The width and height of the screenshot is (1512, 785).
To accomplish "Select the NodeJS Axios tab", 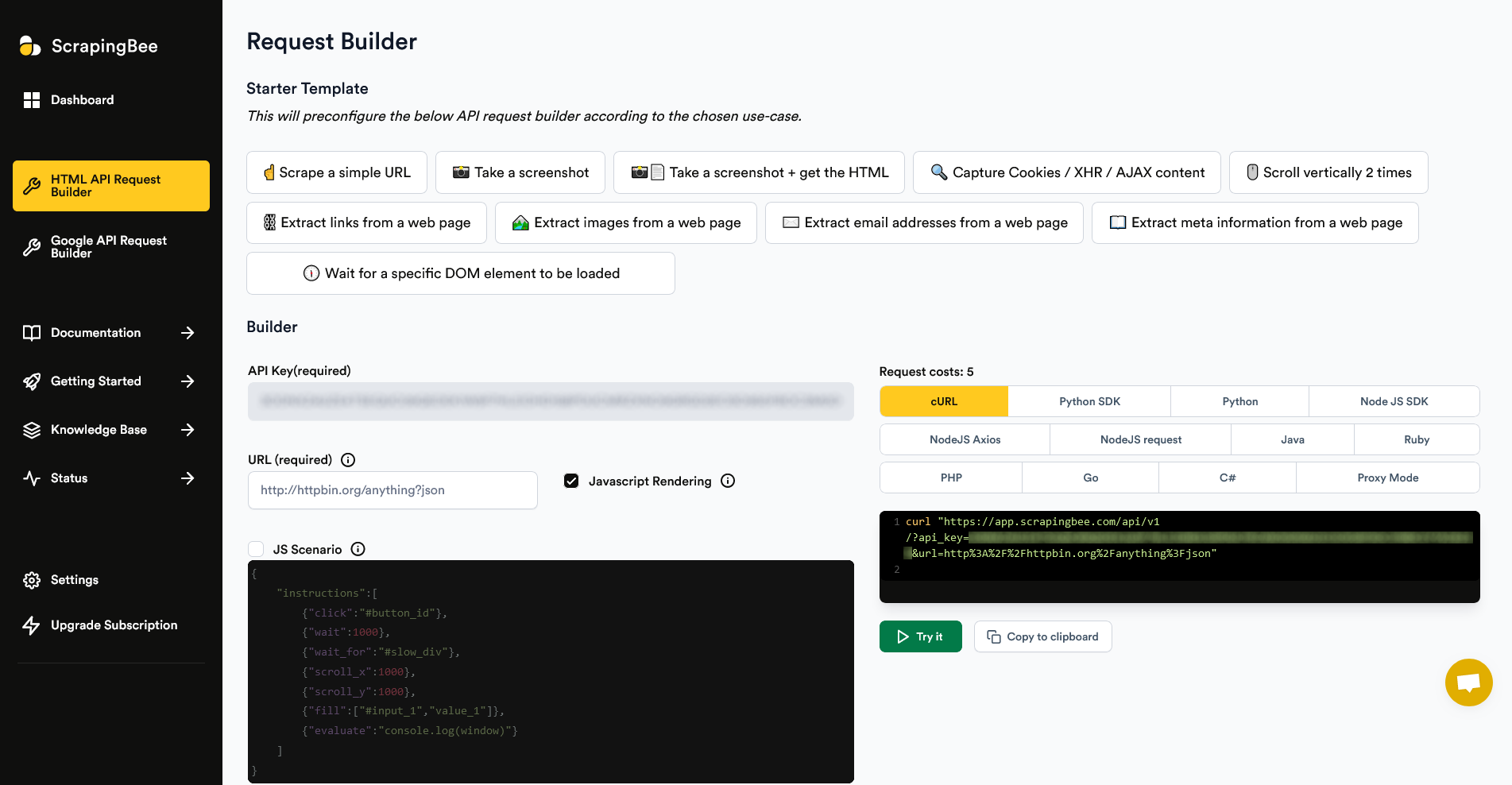I will (965, 439).
